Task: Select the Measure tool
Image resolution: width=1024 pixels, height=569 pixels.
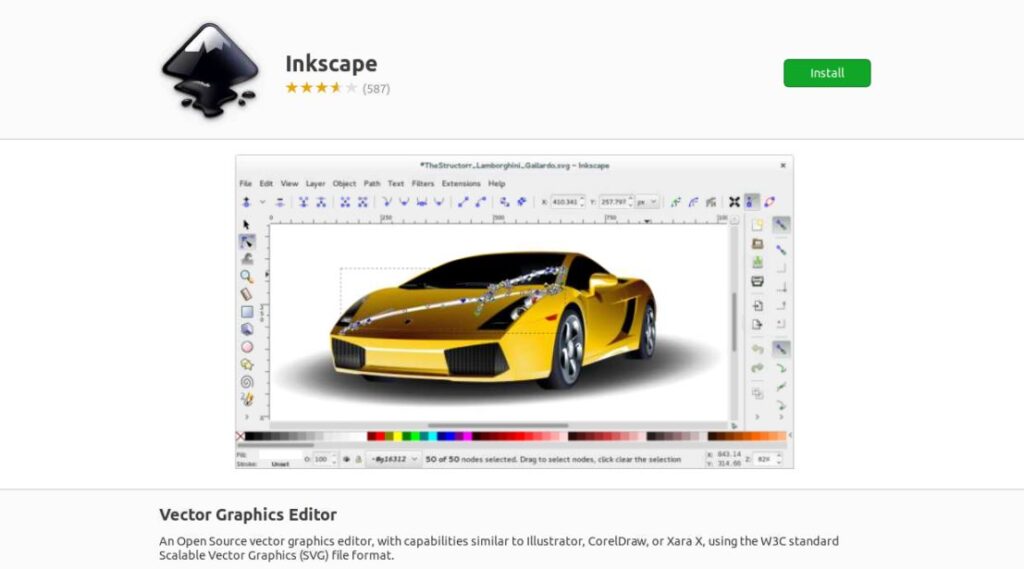Action: tap(246, 294)
